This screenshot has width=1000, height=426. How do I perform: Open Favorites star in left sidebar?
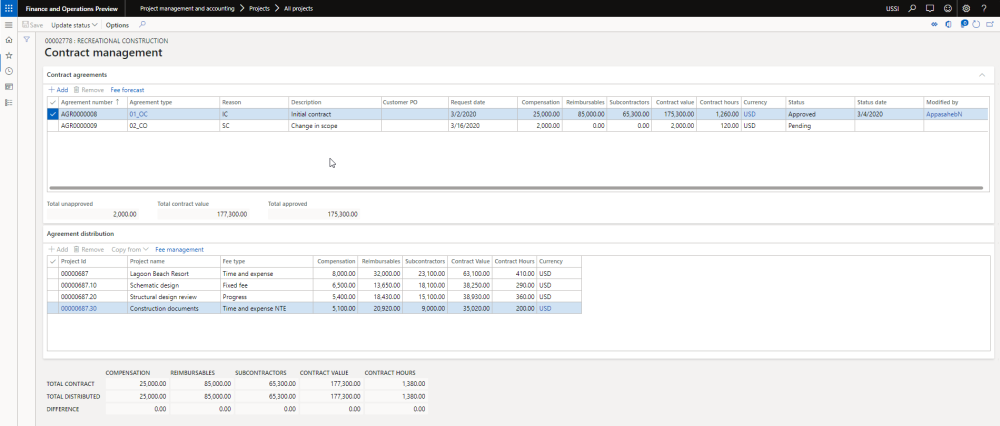[9, 56]
